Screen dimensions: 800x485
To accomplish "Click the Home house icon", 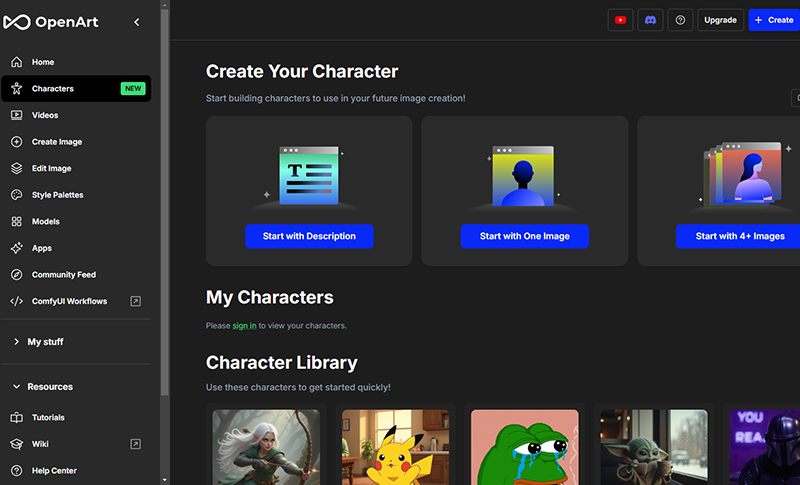I will click(17, 62).
